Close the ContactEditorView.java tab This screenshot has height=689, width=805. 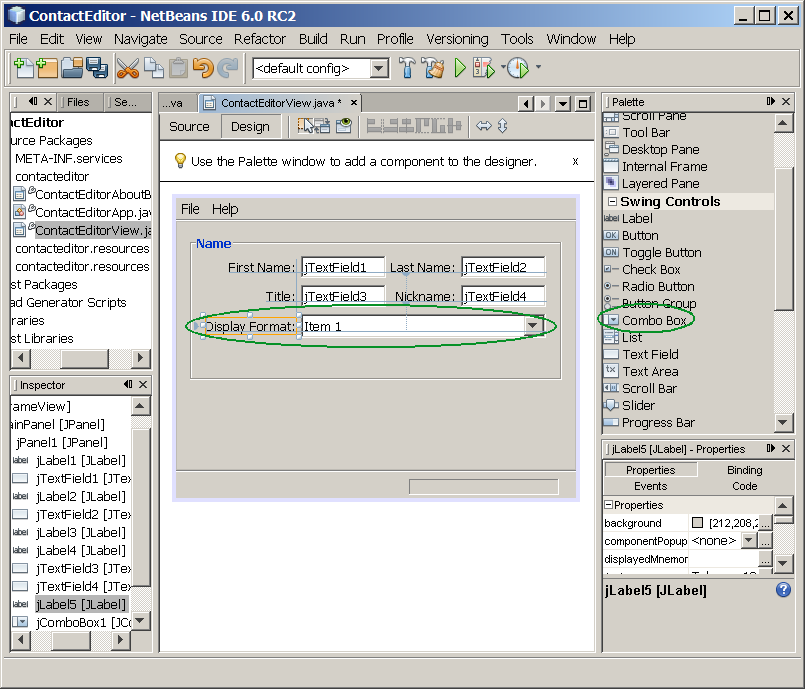pos(354,103)
